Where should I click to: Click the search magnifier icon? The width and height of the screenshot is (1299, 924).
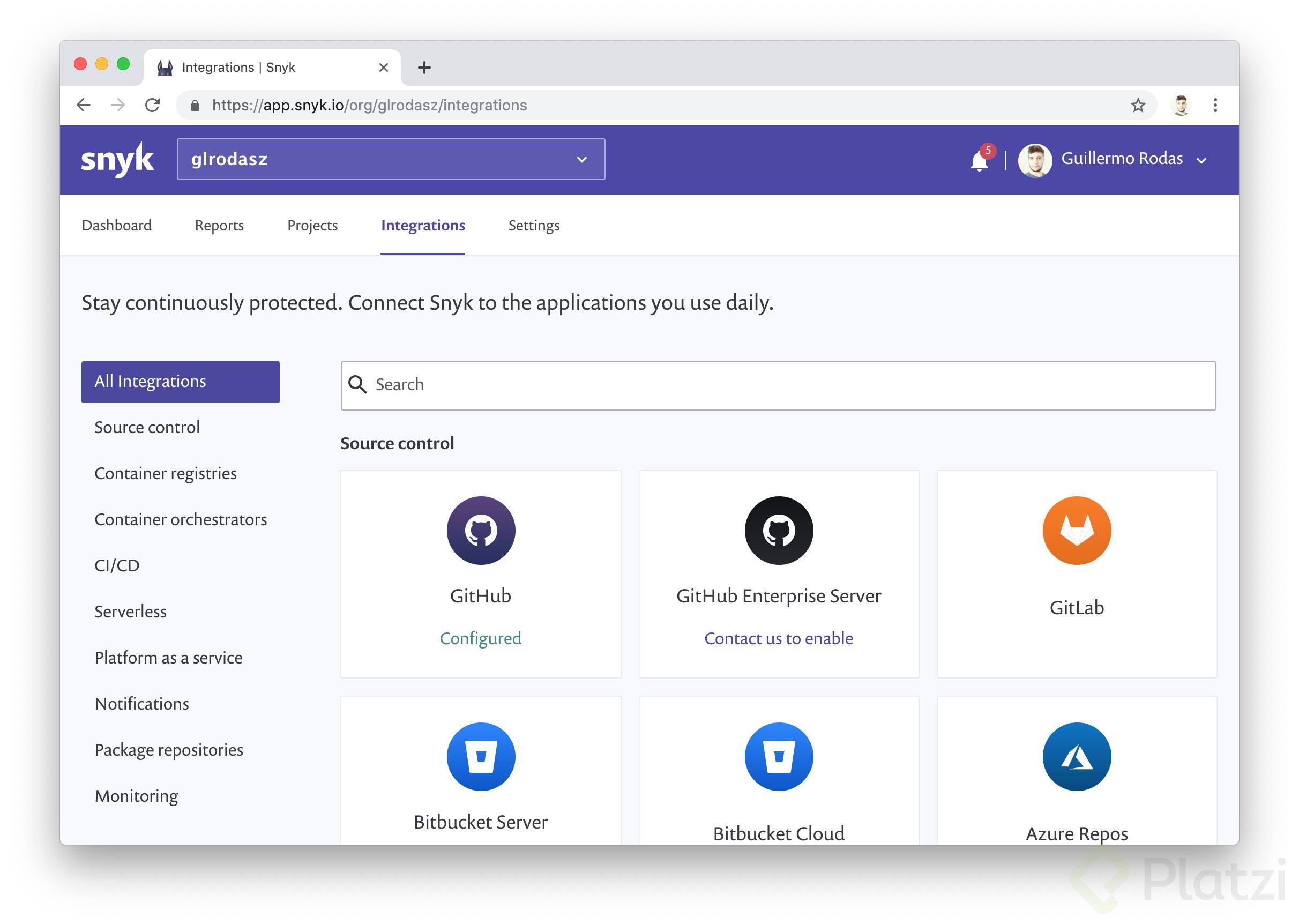tap(357, 385)
